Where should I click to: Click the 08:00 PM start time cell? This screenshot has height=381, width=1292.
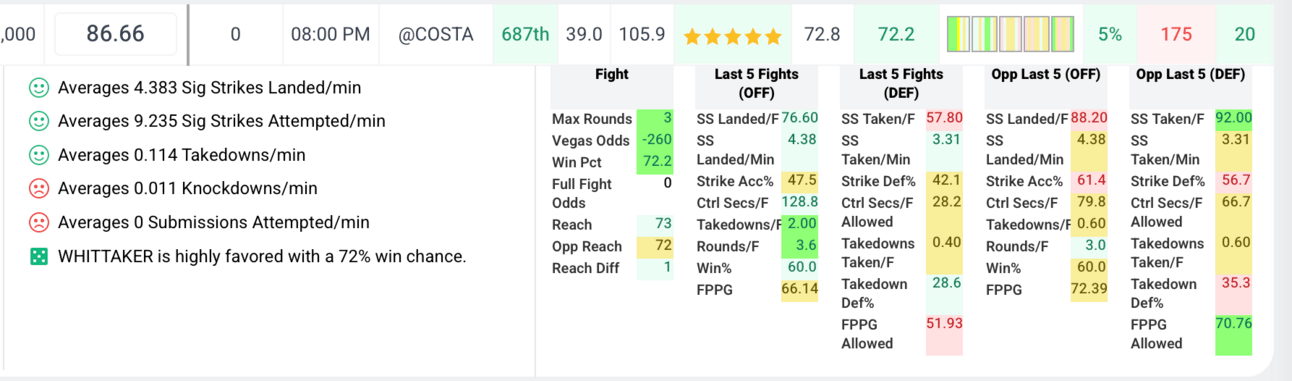tap(330, 34)
